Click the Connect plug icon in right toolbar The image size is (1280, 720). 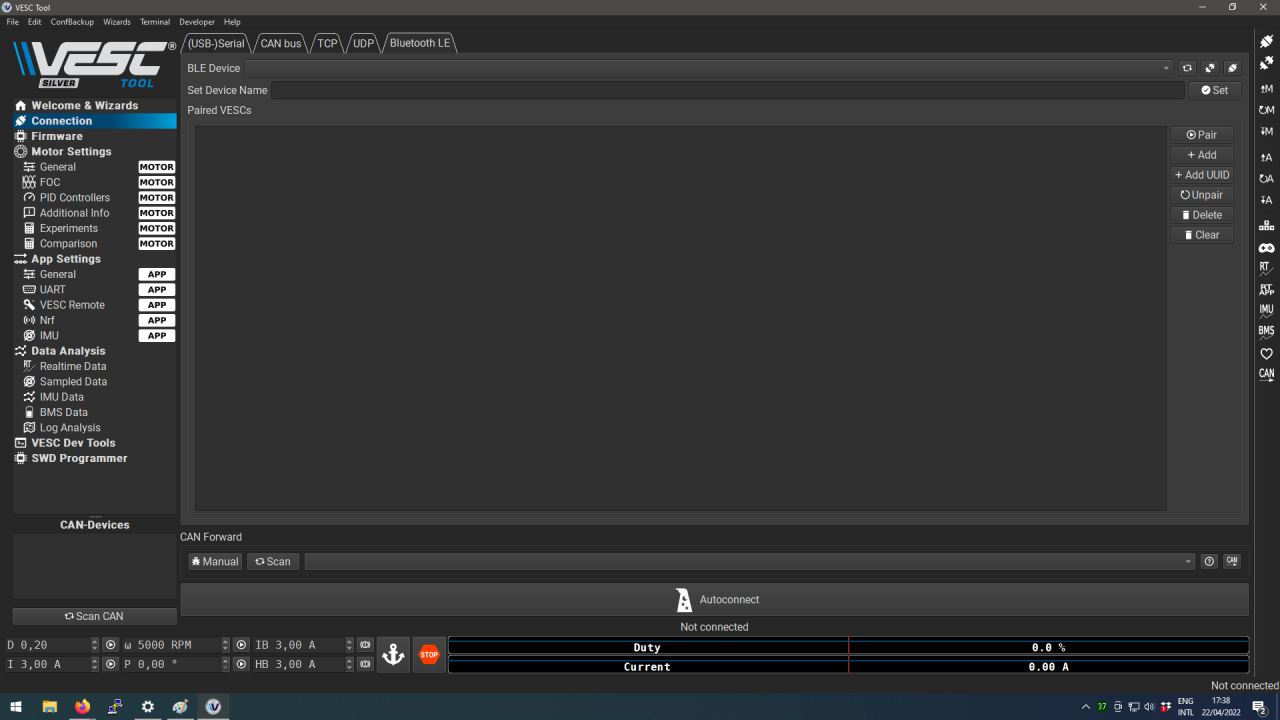coord(1266,41)
